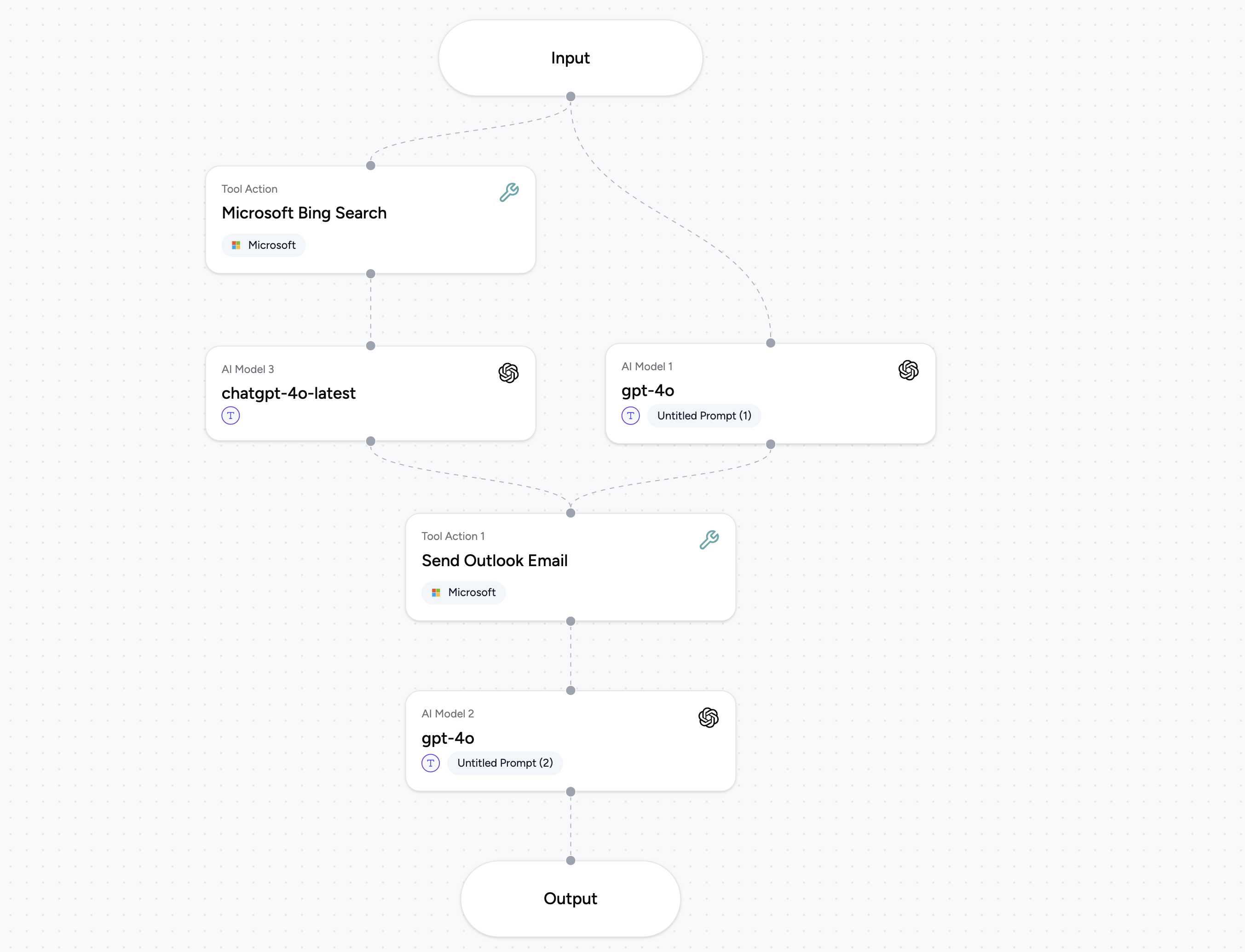Screen dimensions: 1245x952
Task: Click the Output node's top connector dot
Action: point(571,860)
